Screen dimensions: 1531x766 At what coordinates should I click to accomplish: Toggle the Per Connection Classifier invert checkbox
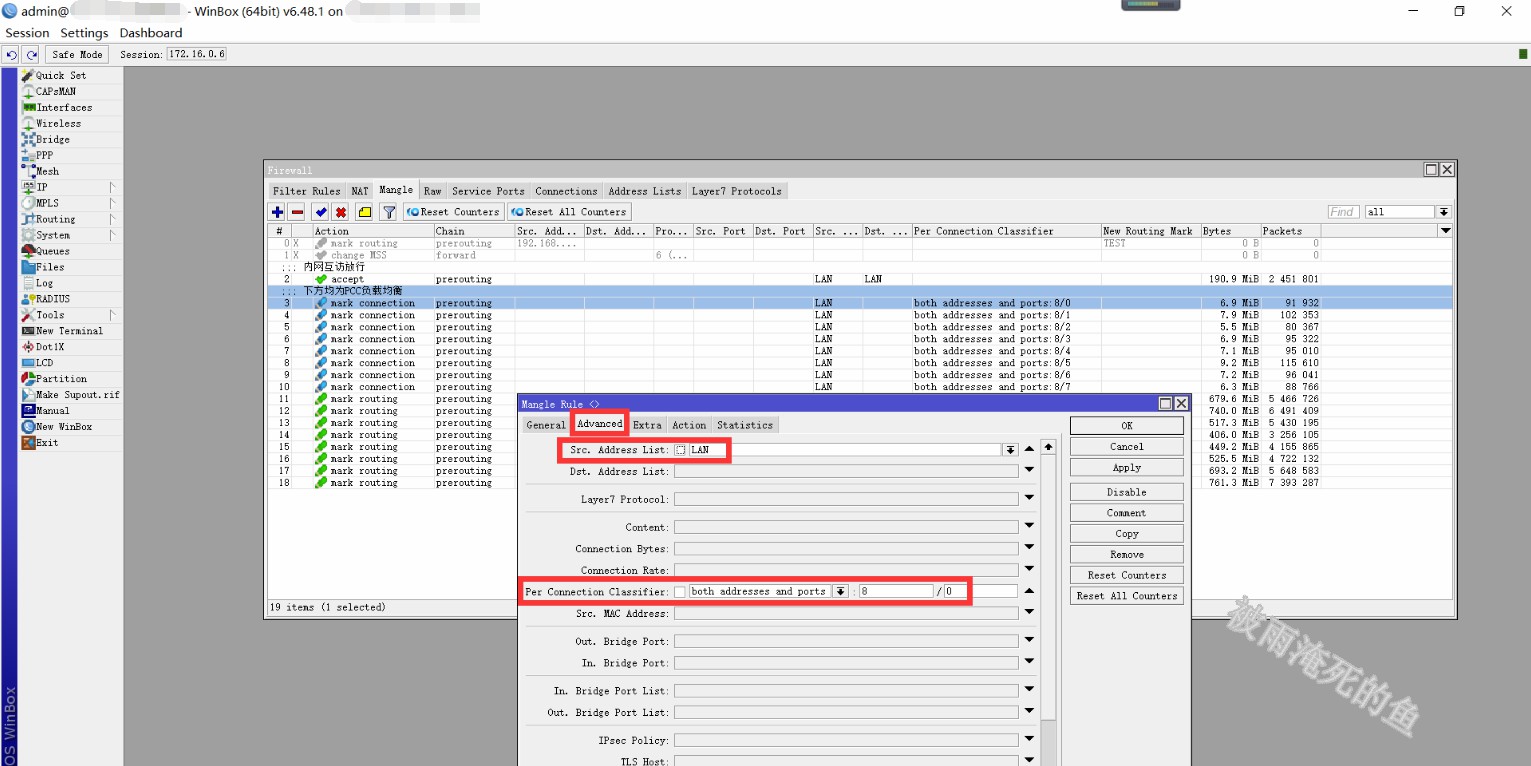pos(680,592)
